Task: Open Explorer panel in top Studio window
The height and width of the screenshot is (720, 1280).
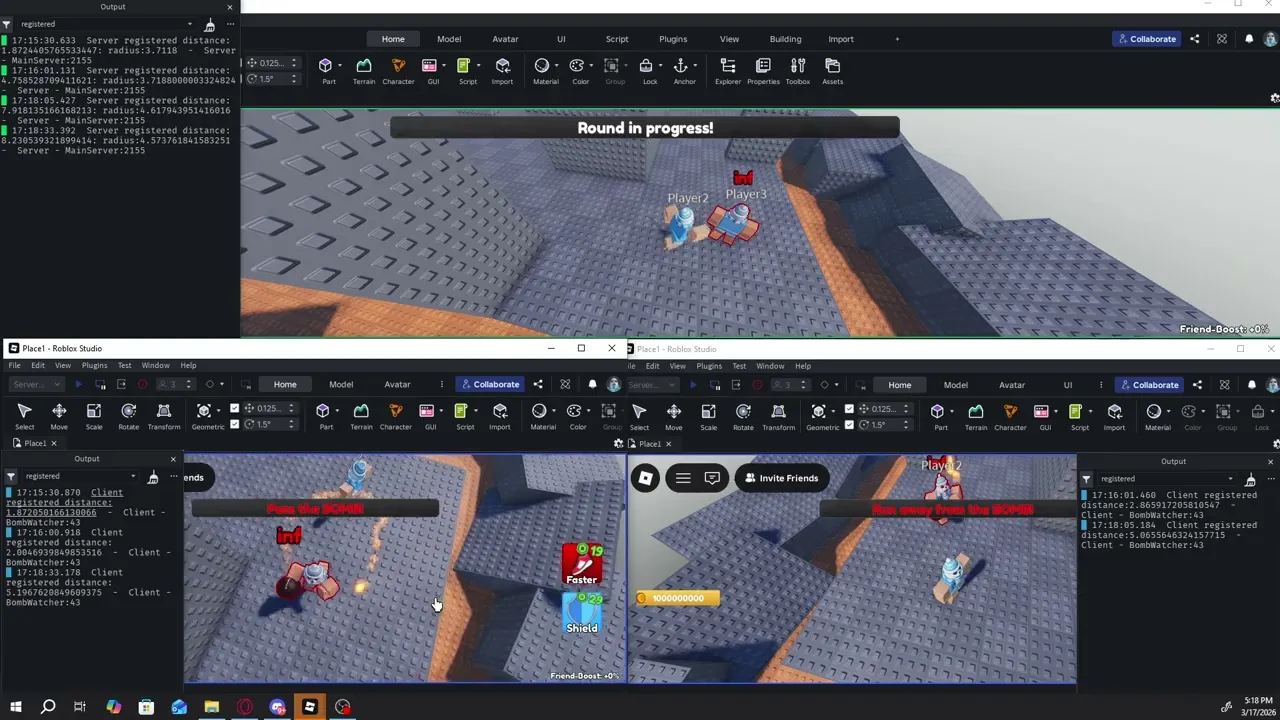Action: click(728, 71)
